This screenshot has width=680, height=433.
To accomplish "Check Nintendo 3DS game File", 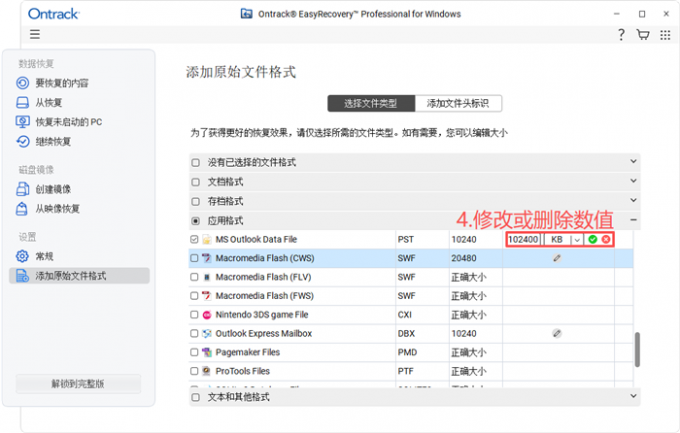I will pos(194,315).
